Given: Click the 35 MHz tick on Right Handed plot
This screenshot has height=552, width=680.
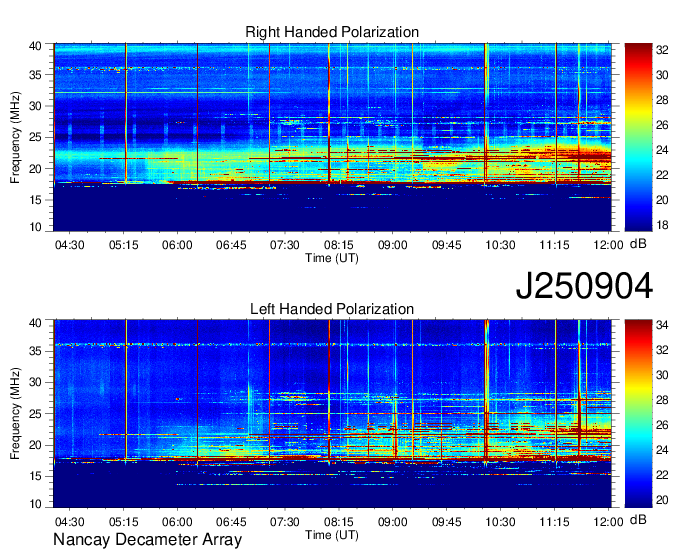Looking at the screenshot, I should click(x=35, y=75).
